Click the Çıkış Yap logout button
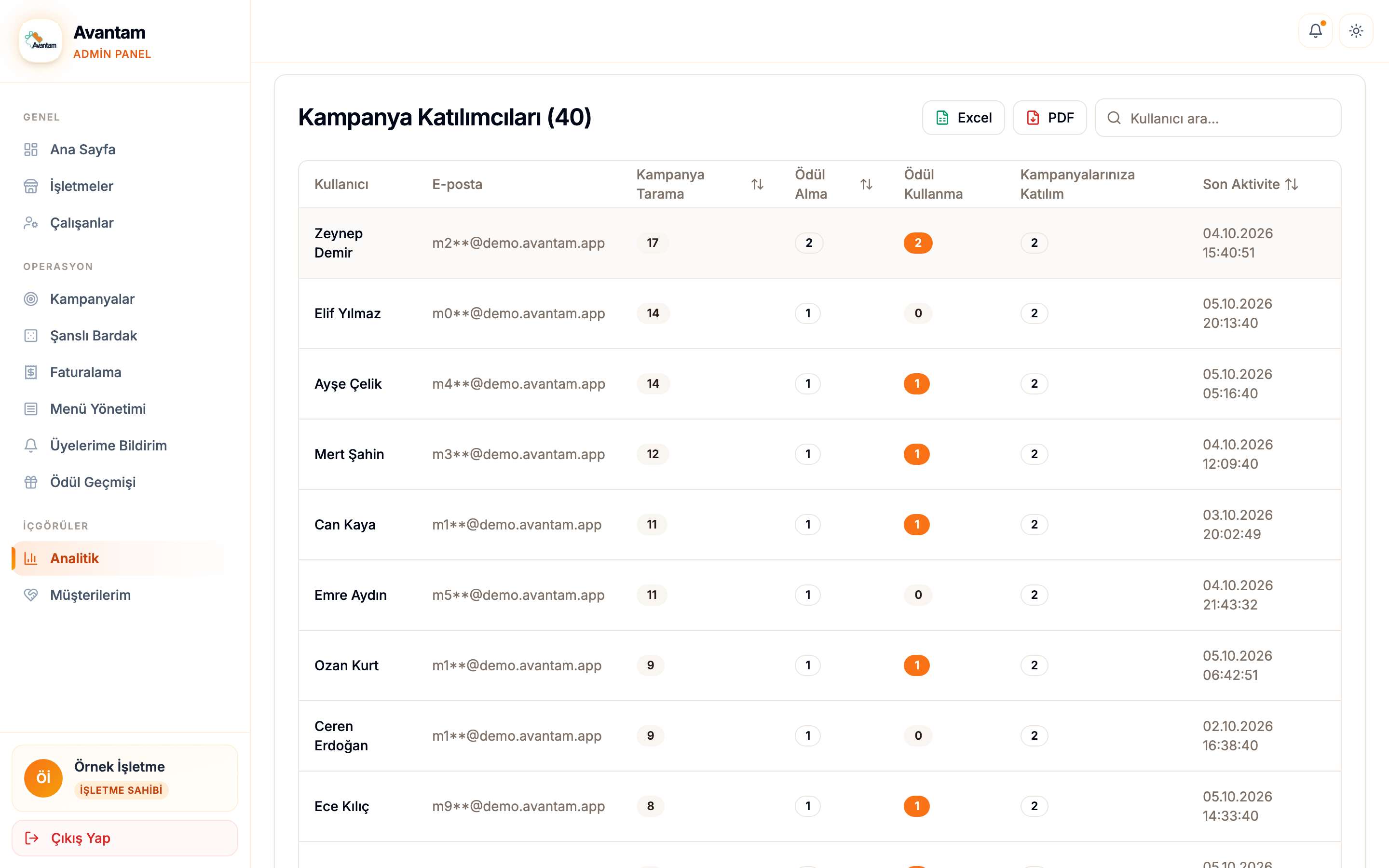This screenshot has height=868, width=1389. tap(124, 838)
